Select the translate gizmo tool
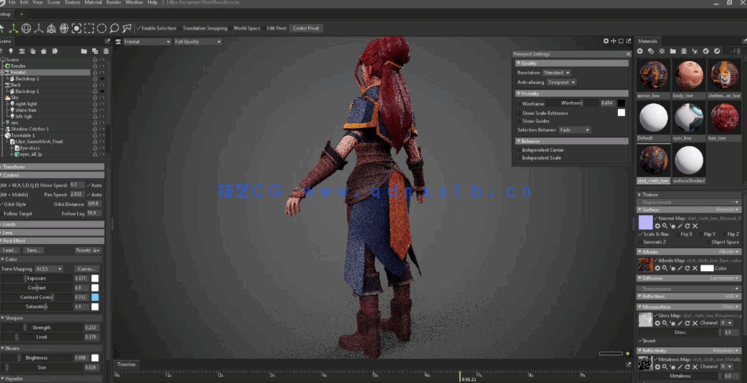 (14, 28)
